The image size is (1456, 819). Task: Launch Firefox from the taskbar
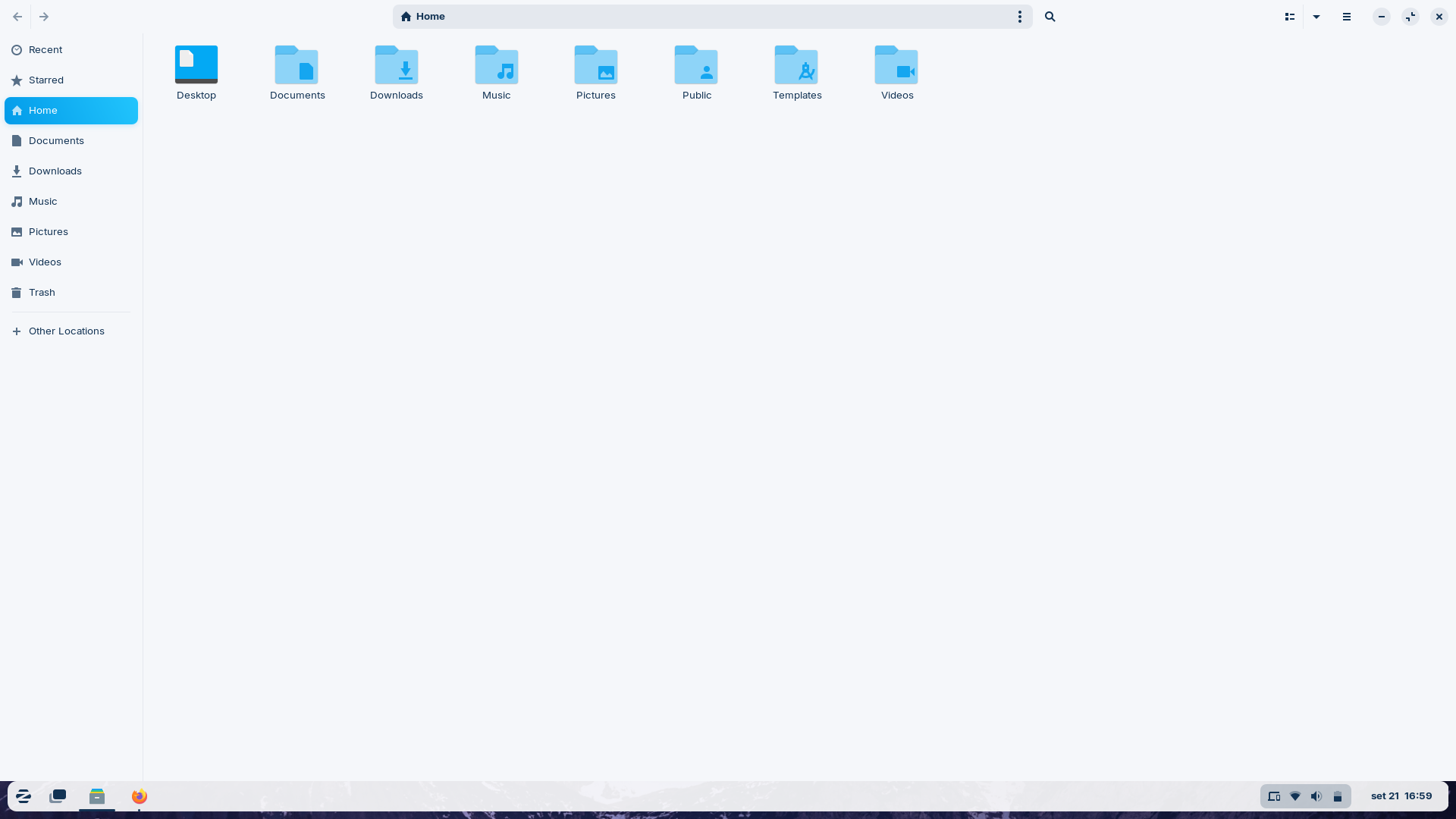(x=140, y=796)
